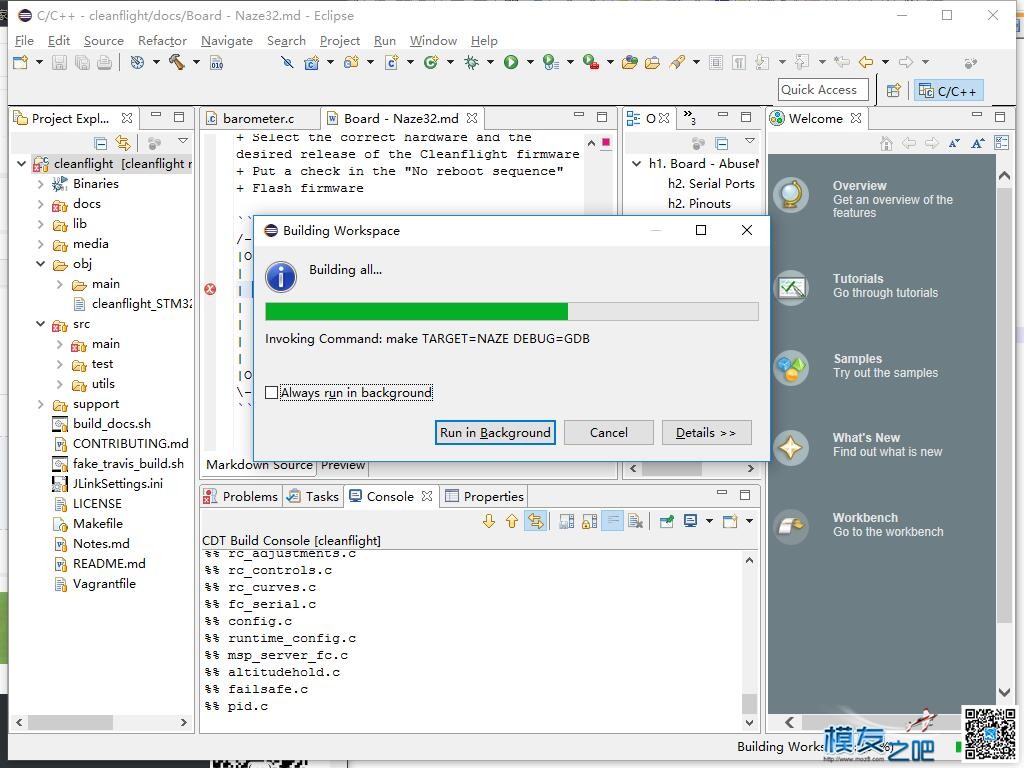The width and height of the screenshot is (1024, 768).
Task: Click the What's New star icon
Action: coord(791,447)
